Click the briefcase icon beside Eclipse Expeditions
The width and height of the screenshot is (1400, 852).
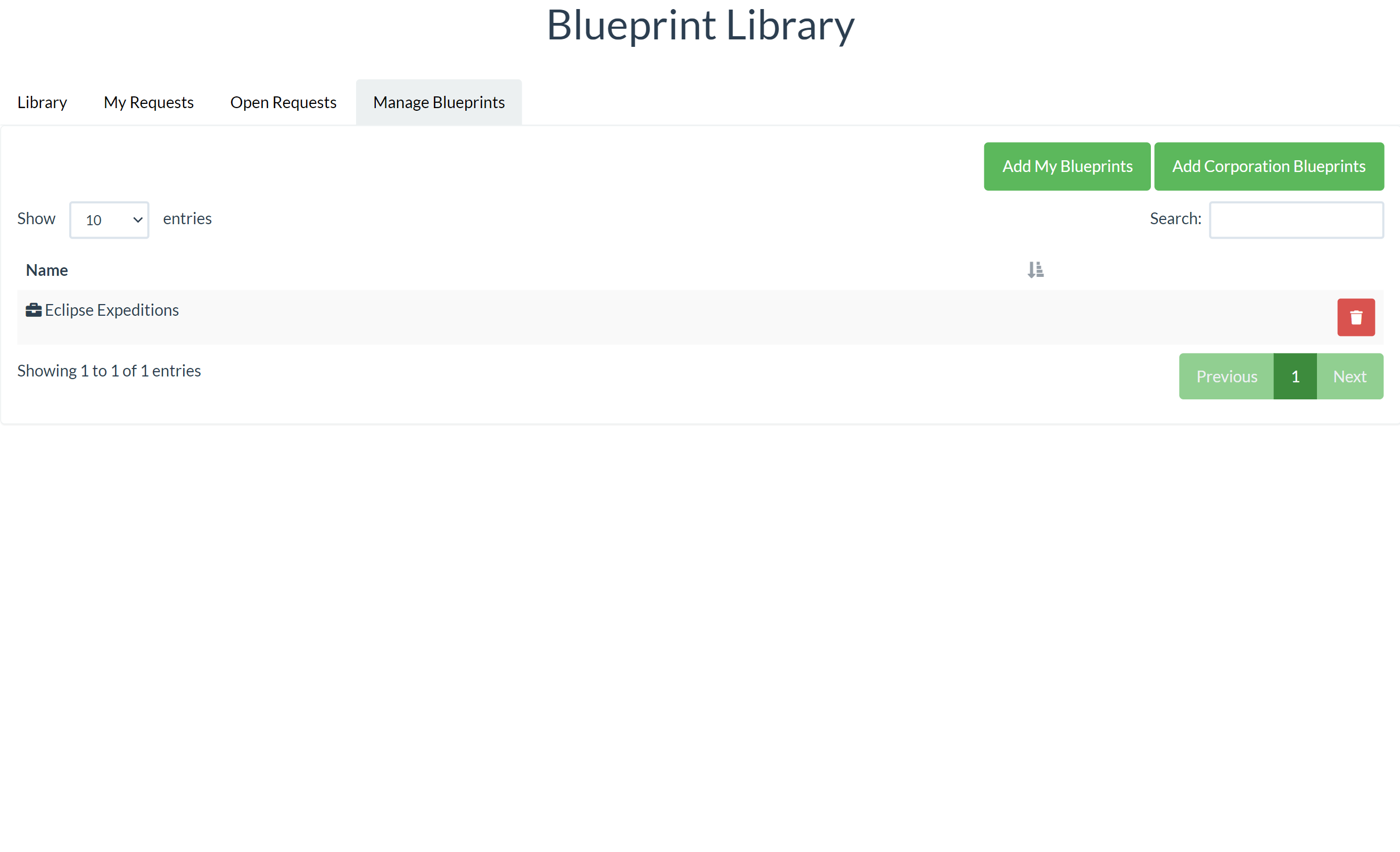tap(33, 310)
